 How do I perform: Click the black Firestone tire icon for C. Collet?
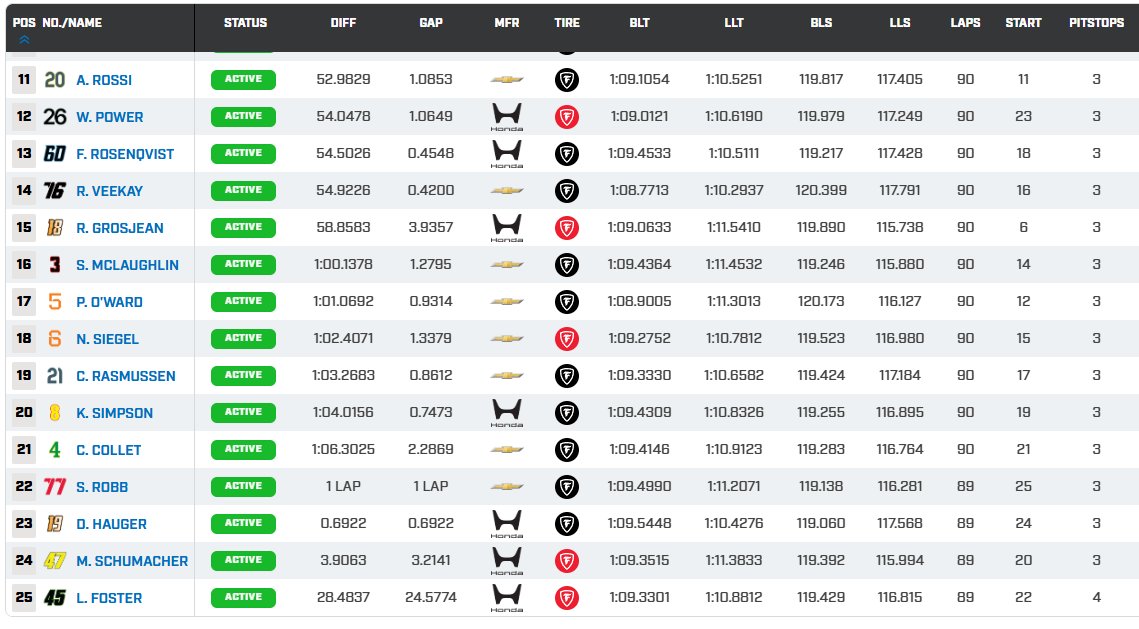567,450
